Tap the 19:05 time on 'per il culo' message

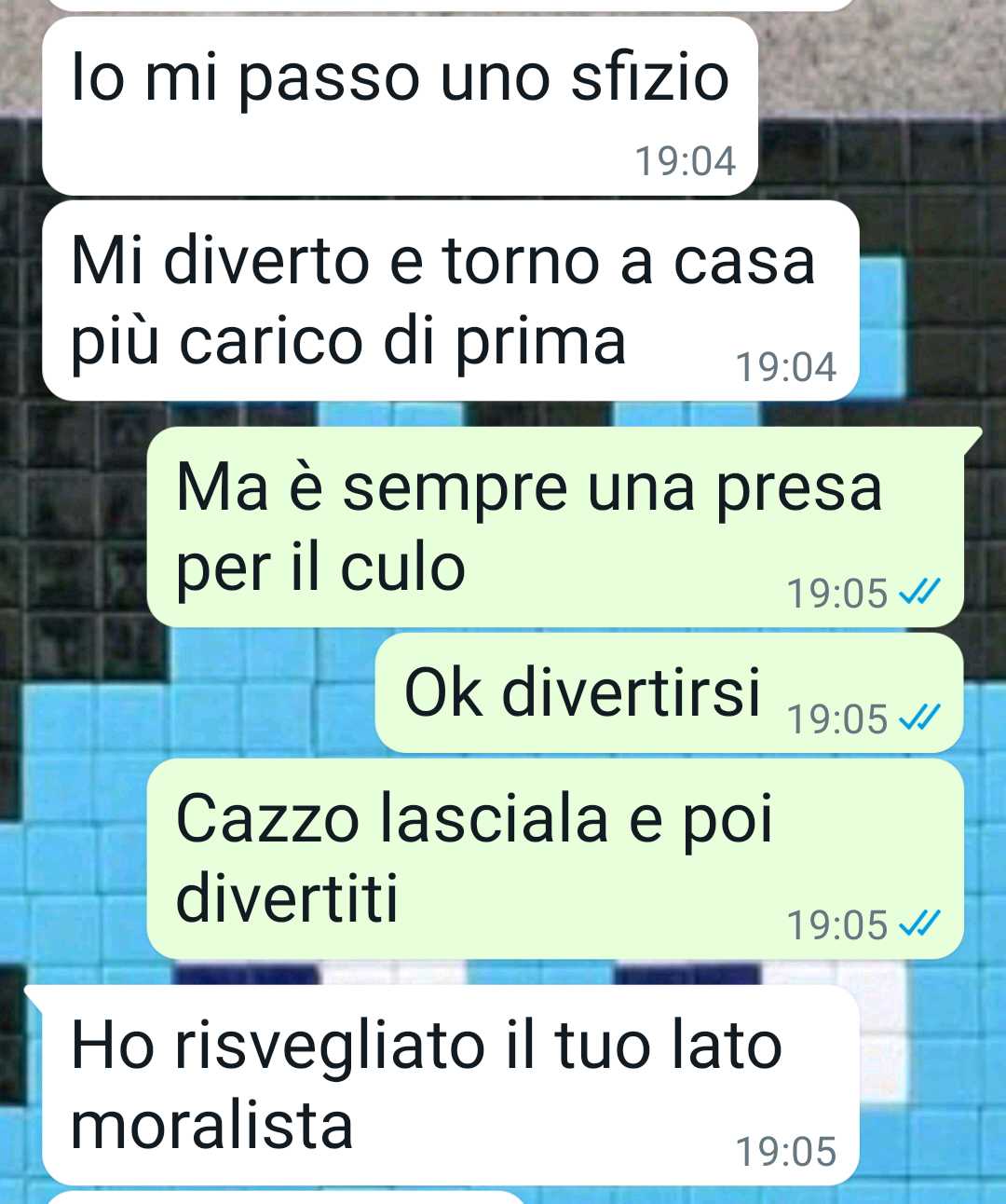[x=837, y=593]
